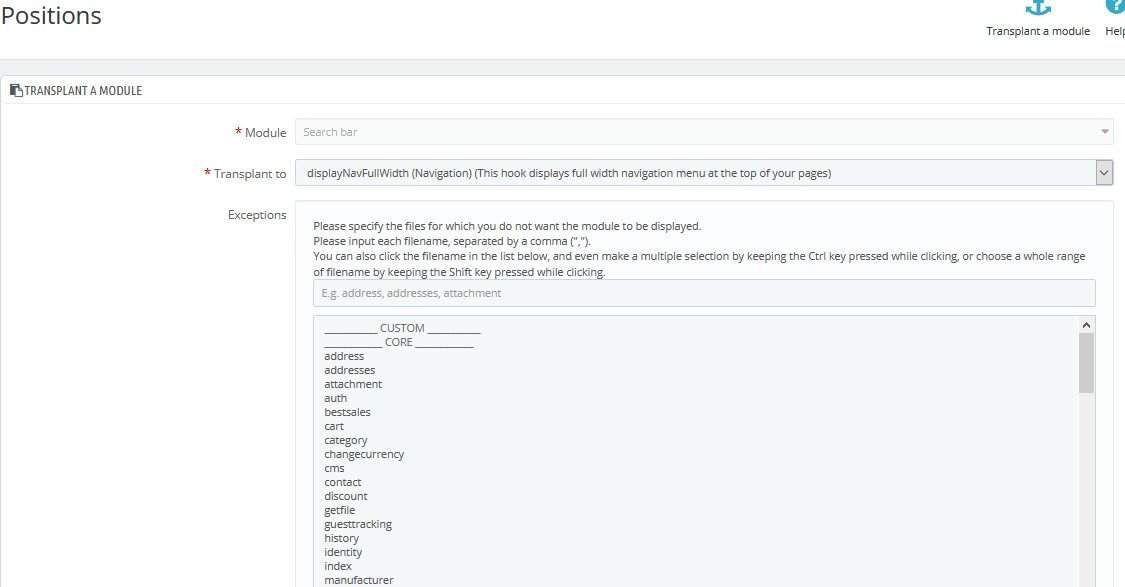Image resolution: width=1125 pixels, height=587 pixels.
Task: Click the Exceptions filename input field
Action: pos(704,293)
